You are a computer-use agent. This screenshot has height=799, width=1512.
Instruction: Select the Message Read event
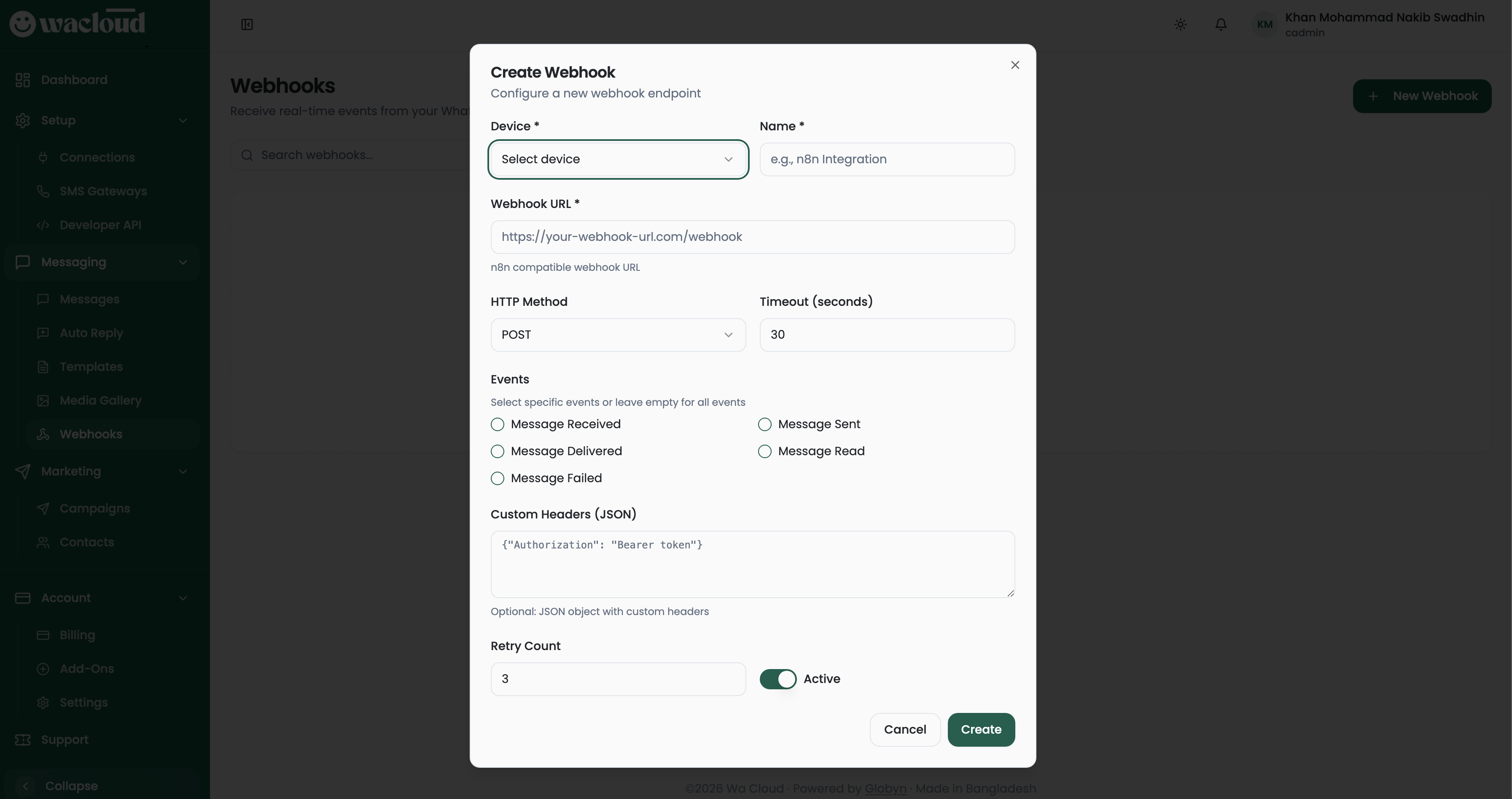764,451
